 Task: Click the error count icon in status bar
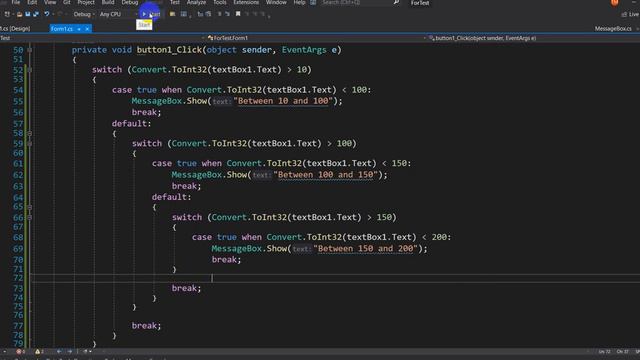tap(20, 351)
